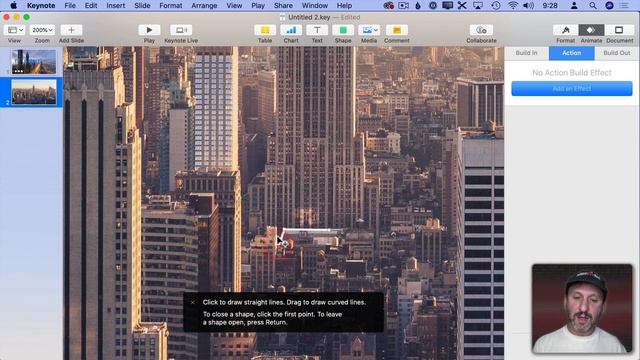Screen dimensions: 640x360
Task: Click the Time Machine icon
Action: [x=496, y=6]
